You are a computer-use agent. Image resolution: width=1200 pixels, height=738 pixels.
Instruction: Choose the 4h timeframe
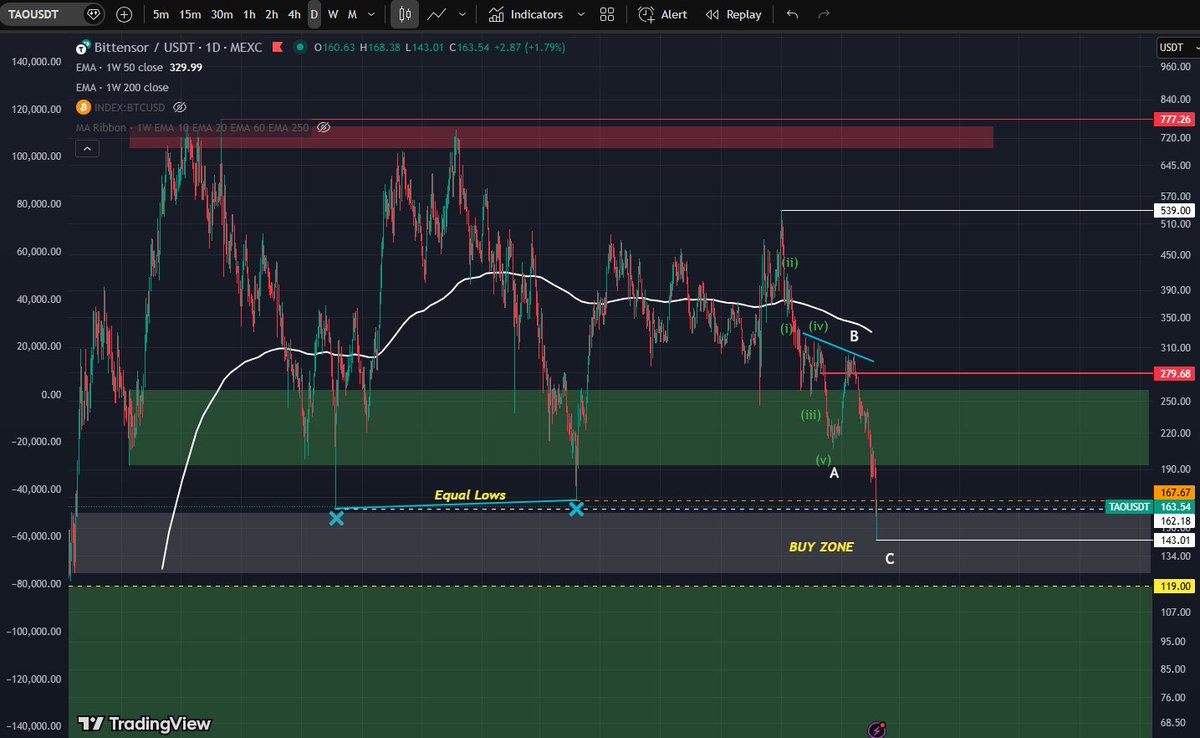[x=294, y=15]
